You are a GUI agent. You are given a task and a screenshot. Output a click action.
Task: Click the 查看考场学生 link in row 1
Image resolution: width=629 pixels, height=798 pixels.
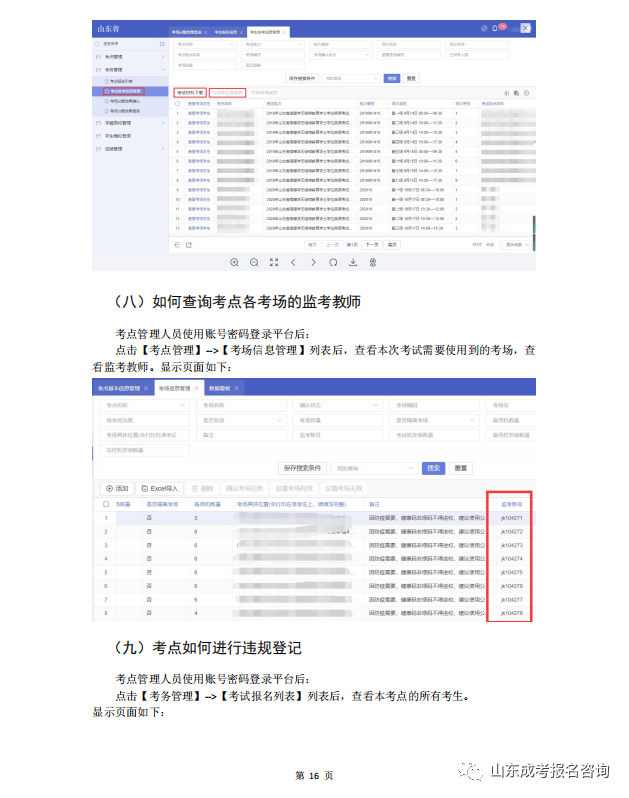click(x=199, y=113)
